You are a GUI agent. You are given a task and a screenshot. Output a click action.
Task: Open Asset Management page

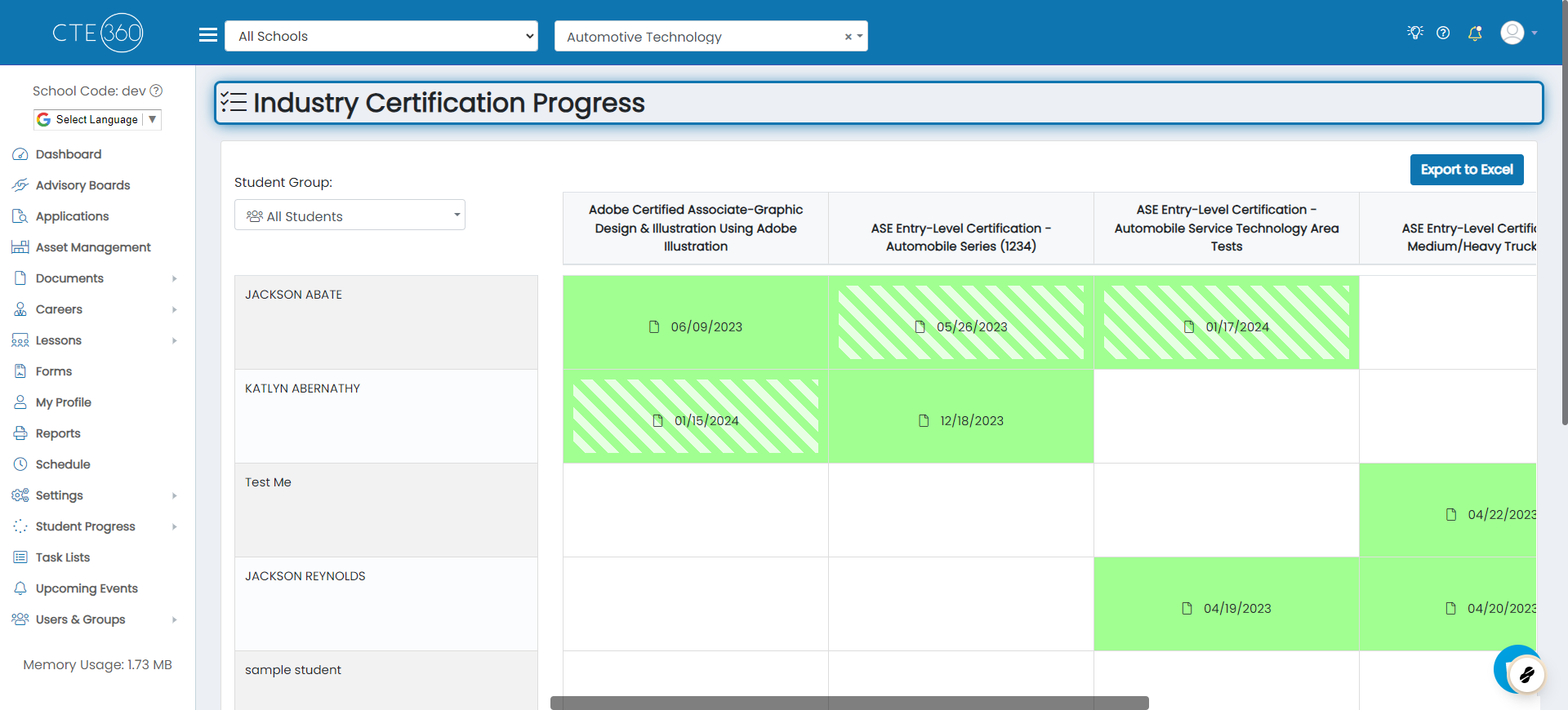(x=93, y=247)
